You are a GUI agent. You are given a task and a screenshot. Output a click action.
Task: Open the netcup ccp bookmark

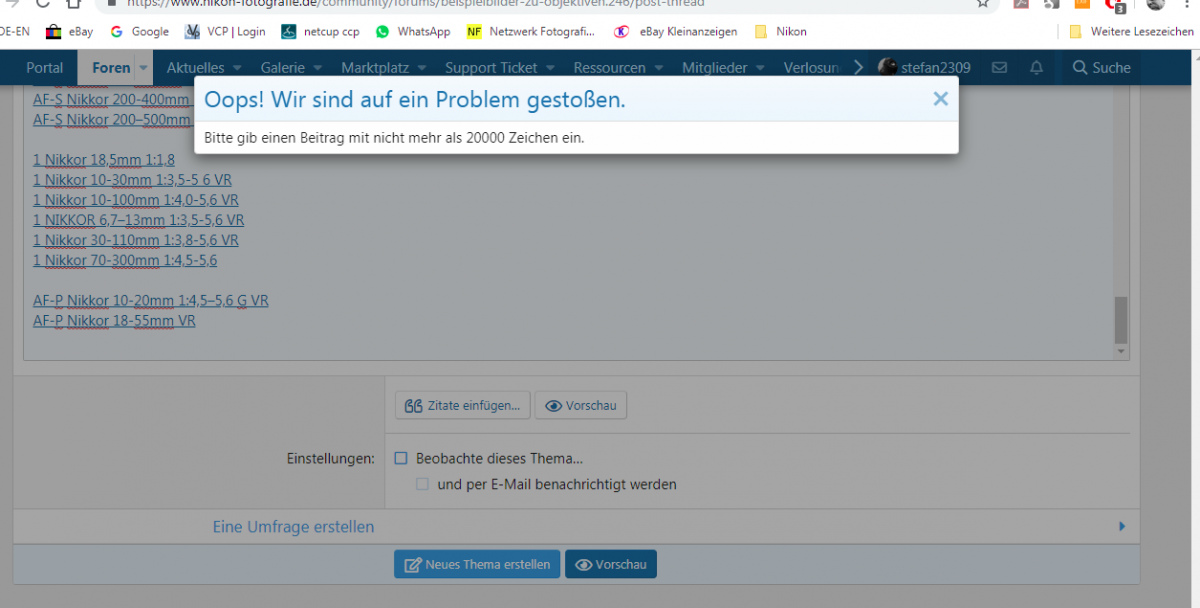(x=320, y=32)
